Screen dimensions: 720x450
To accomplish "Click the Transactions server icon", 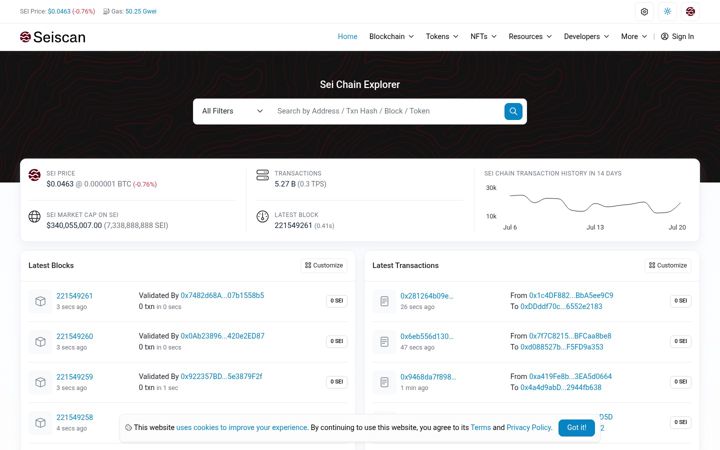I will [263, 175].
